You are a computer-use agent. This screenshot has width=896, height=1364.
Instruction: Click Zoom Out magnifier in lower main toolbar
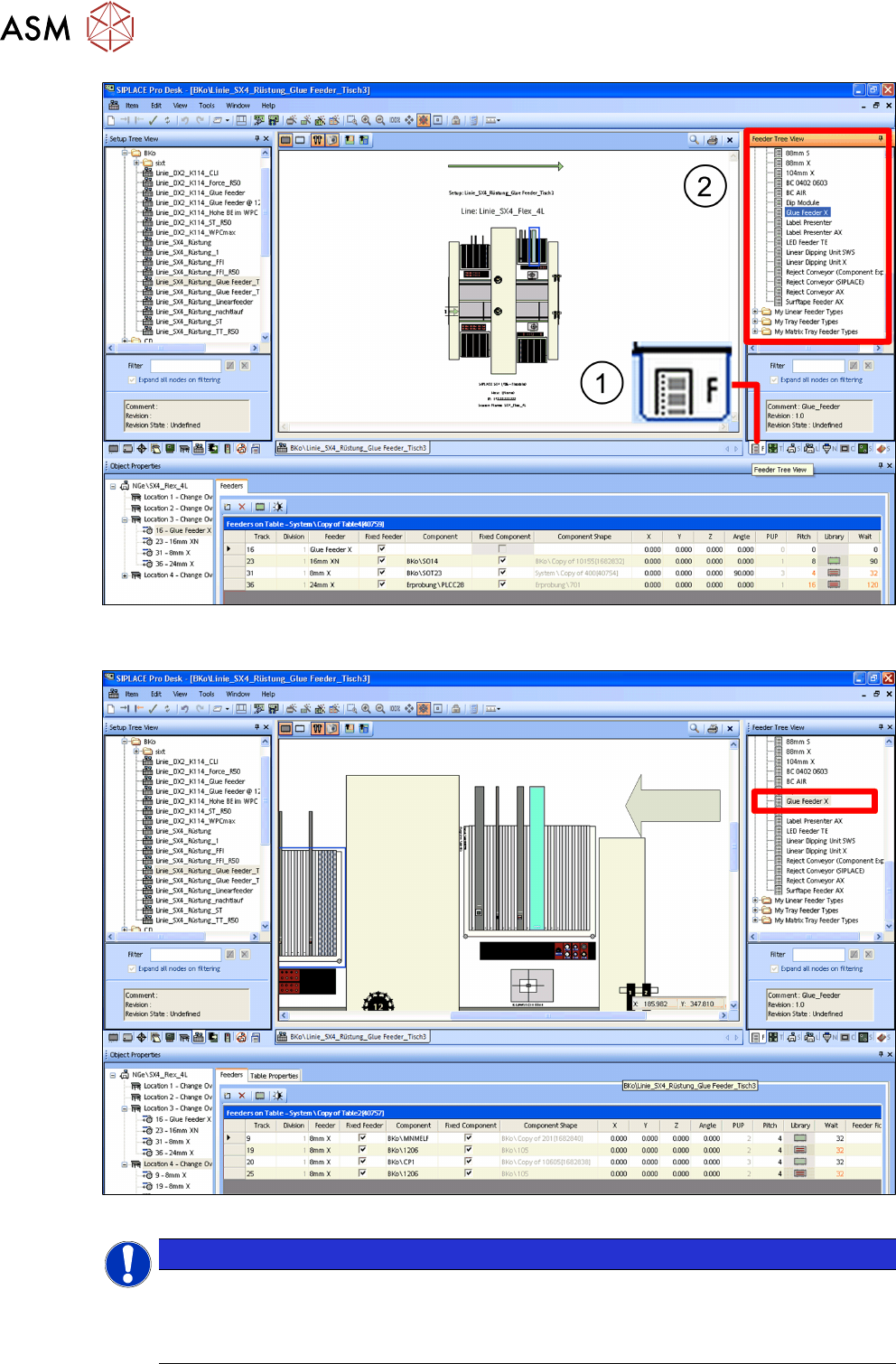[380, 709]
